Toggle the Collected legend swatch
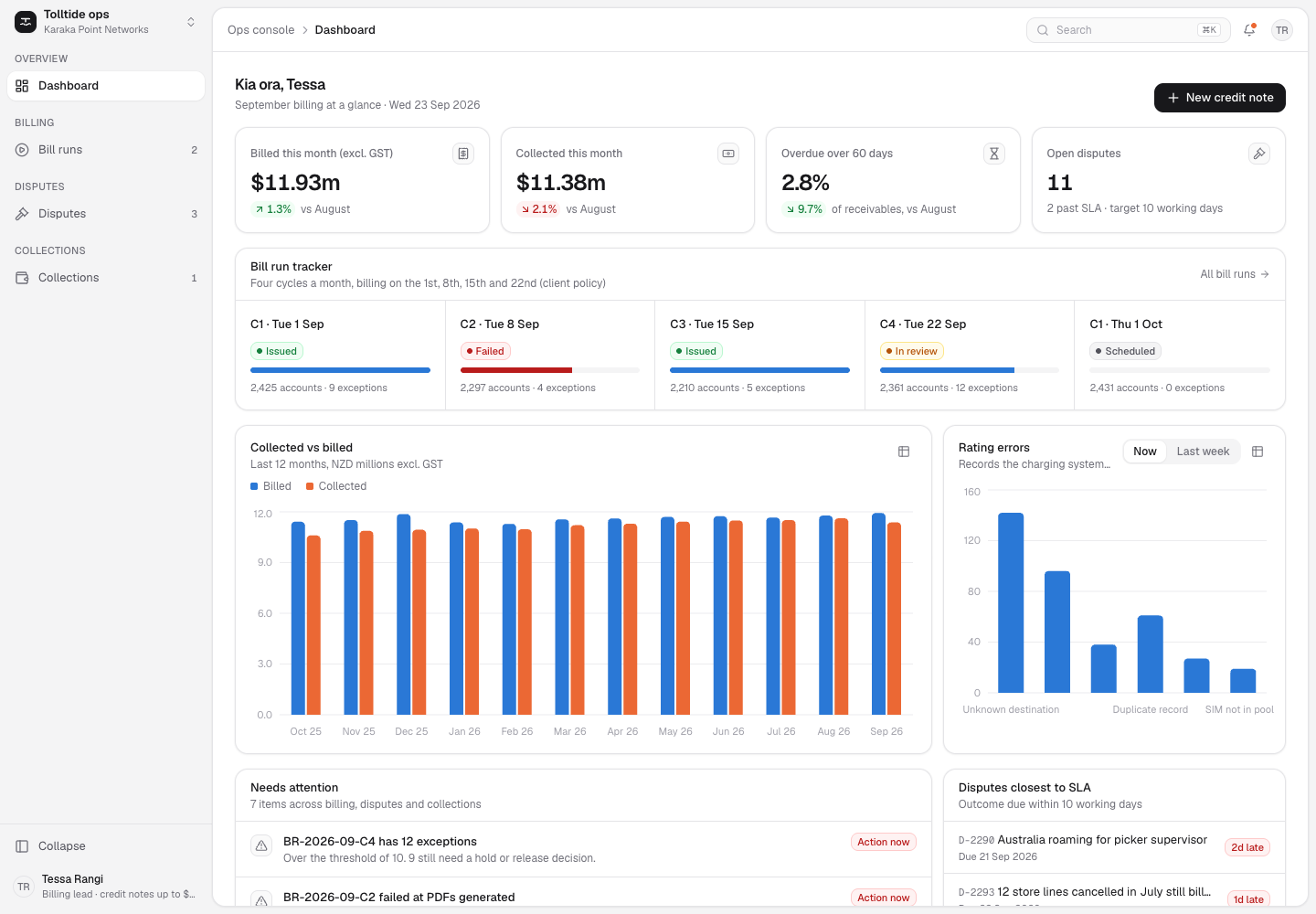This screenshot has height=914, width=1316. (x=310, y=486)
